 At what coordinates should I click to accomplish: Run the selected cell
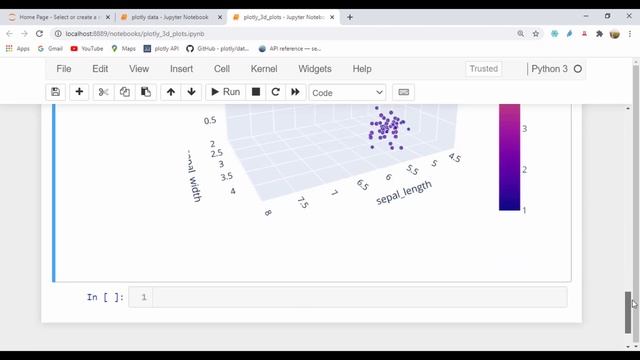click(x=226, y=92)
